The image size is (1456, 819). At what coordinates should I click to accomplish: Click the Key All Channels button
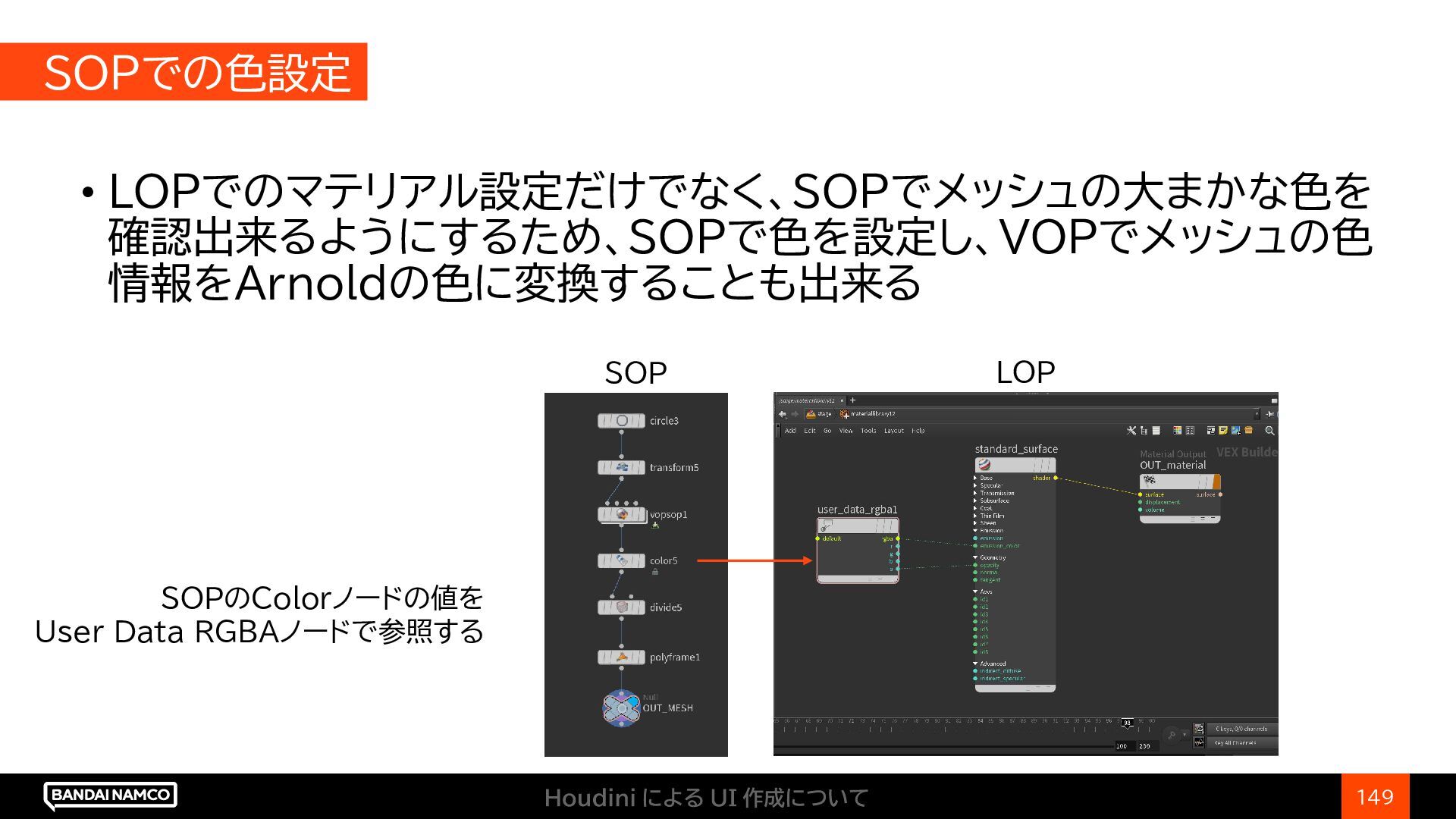(1235, 743)
